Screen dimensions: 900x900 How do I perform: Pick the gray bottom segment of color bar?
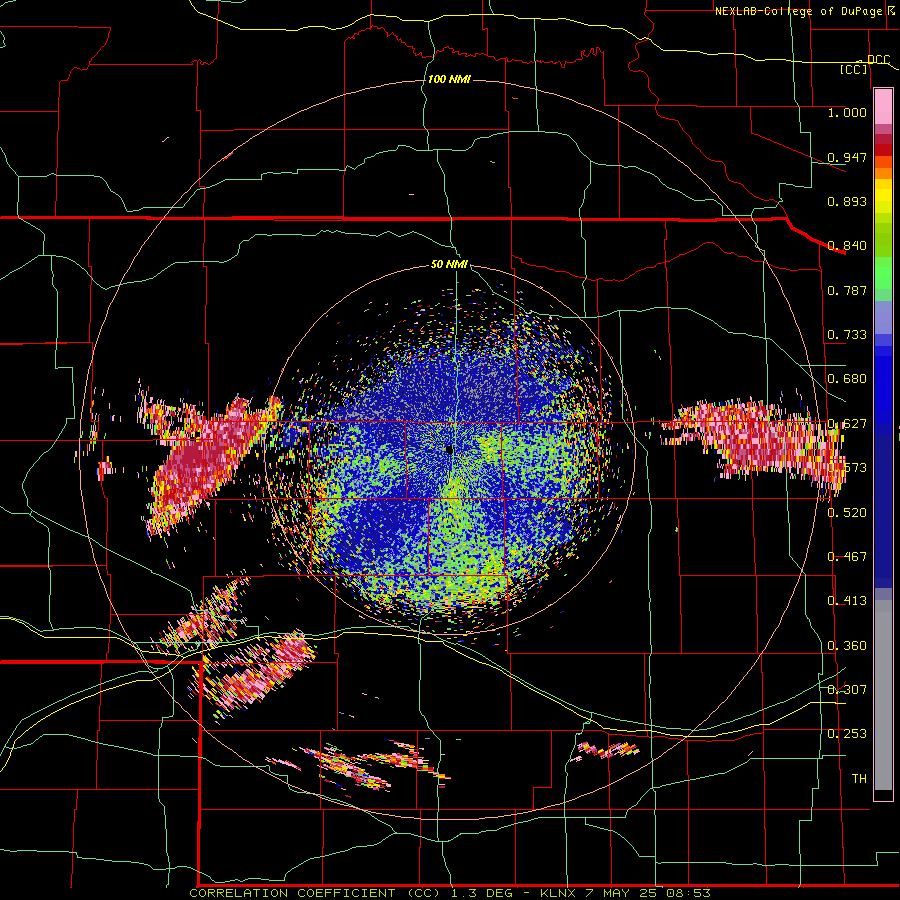pos(883,695)
